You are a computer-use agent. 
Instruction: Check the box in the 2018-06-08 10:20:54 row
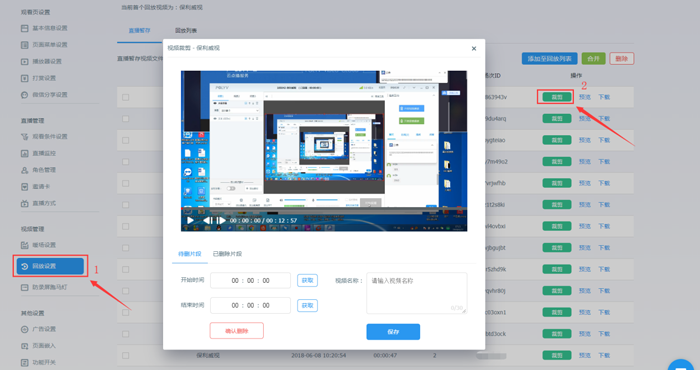[125, 356]
